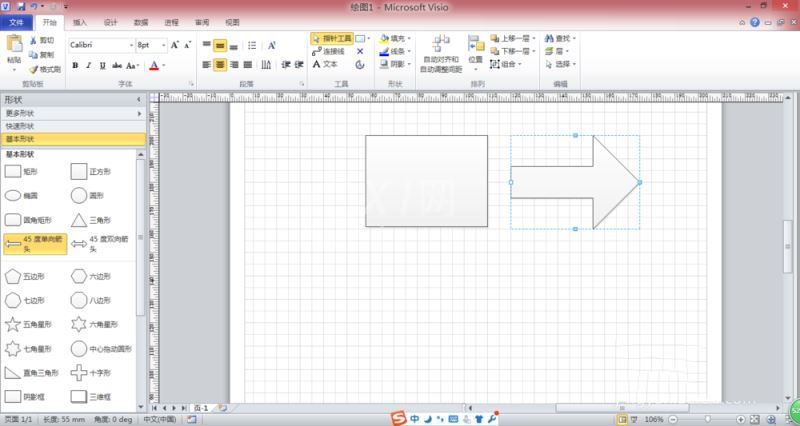Select the text block rotate tool

coord(360,65)
